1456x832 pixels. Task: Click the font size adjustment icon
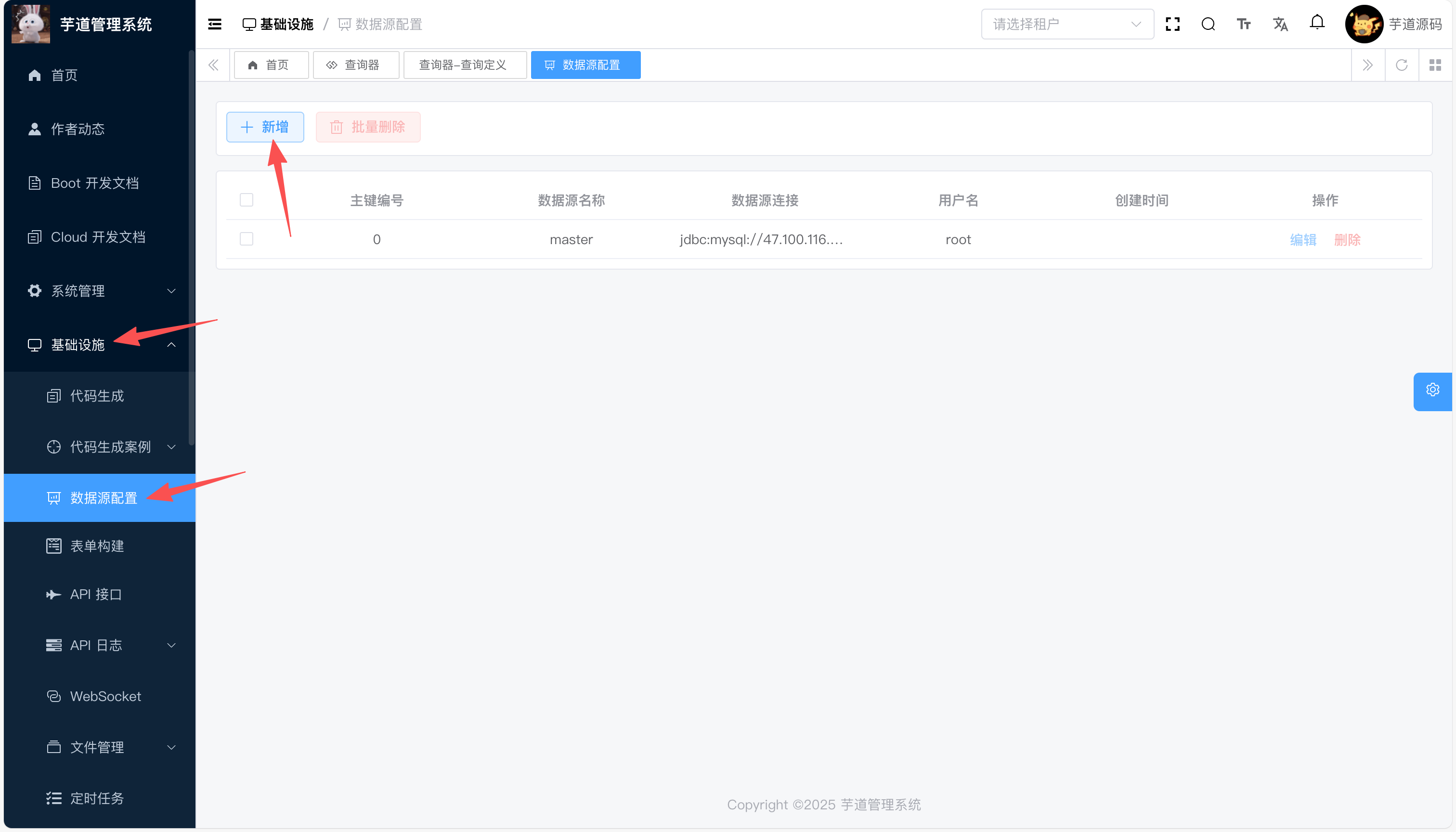(x=1244, y=24)
